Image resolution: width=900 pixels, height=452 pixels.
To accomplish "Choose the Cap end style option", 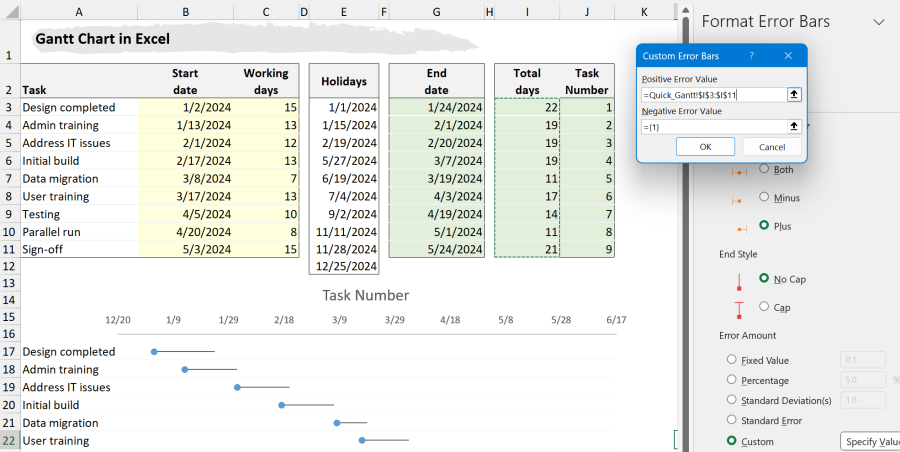I will coord(765,306).
